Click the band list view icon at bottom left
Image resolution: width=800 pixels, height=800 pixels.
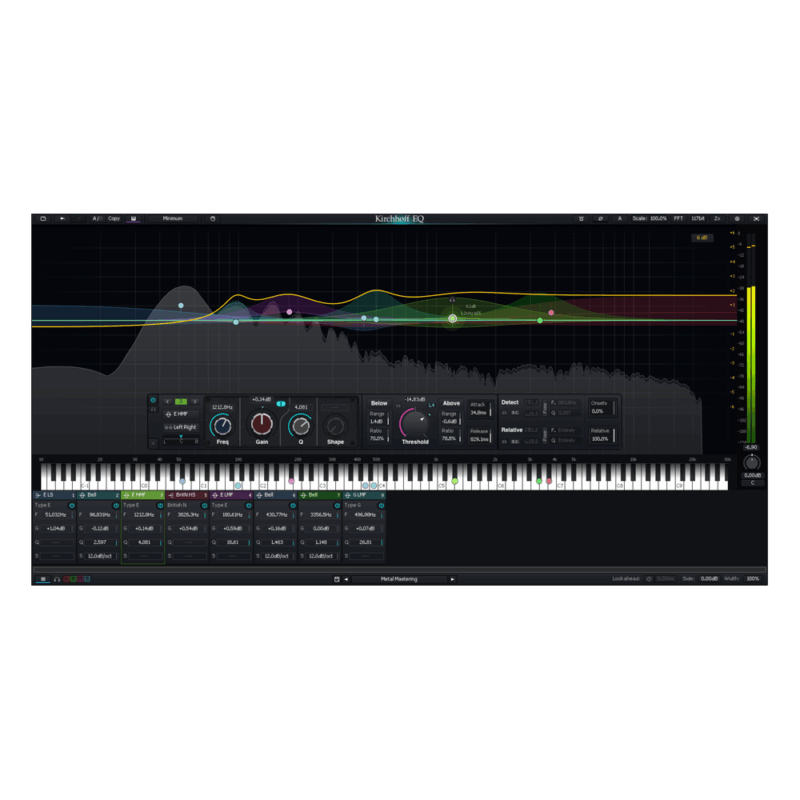point(43,579)
